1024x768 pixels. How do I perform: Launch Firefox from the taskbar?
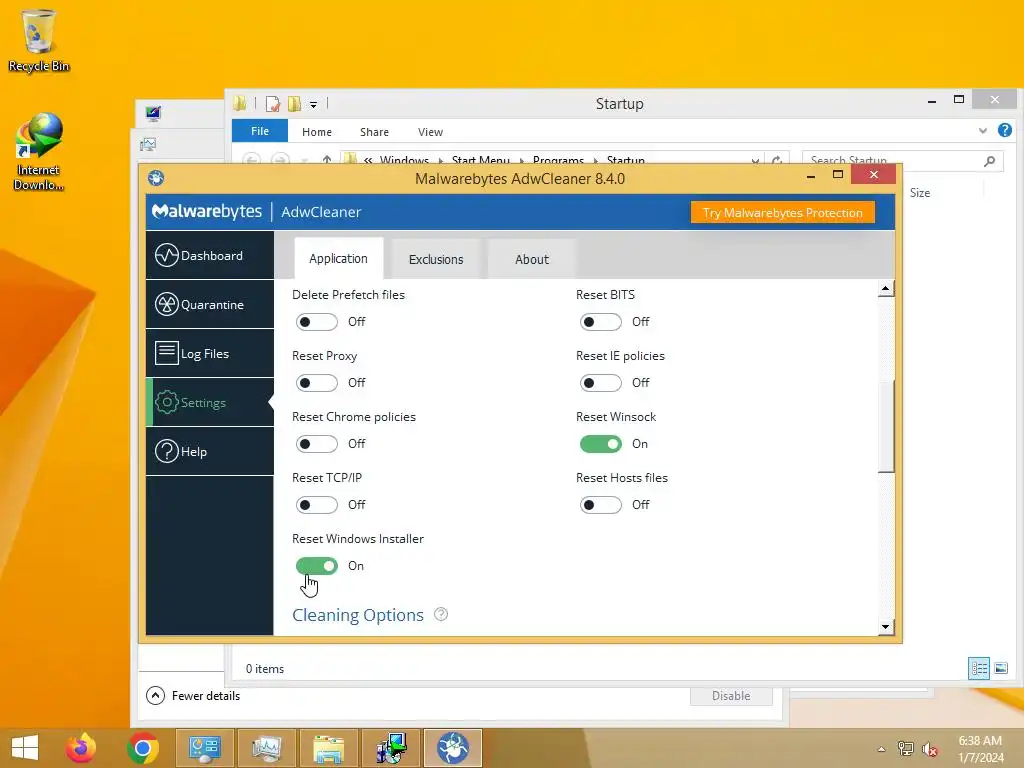pos(81,748)
